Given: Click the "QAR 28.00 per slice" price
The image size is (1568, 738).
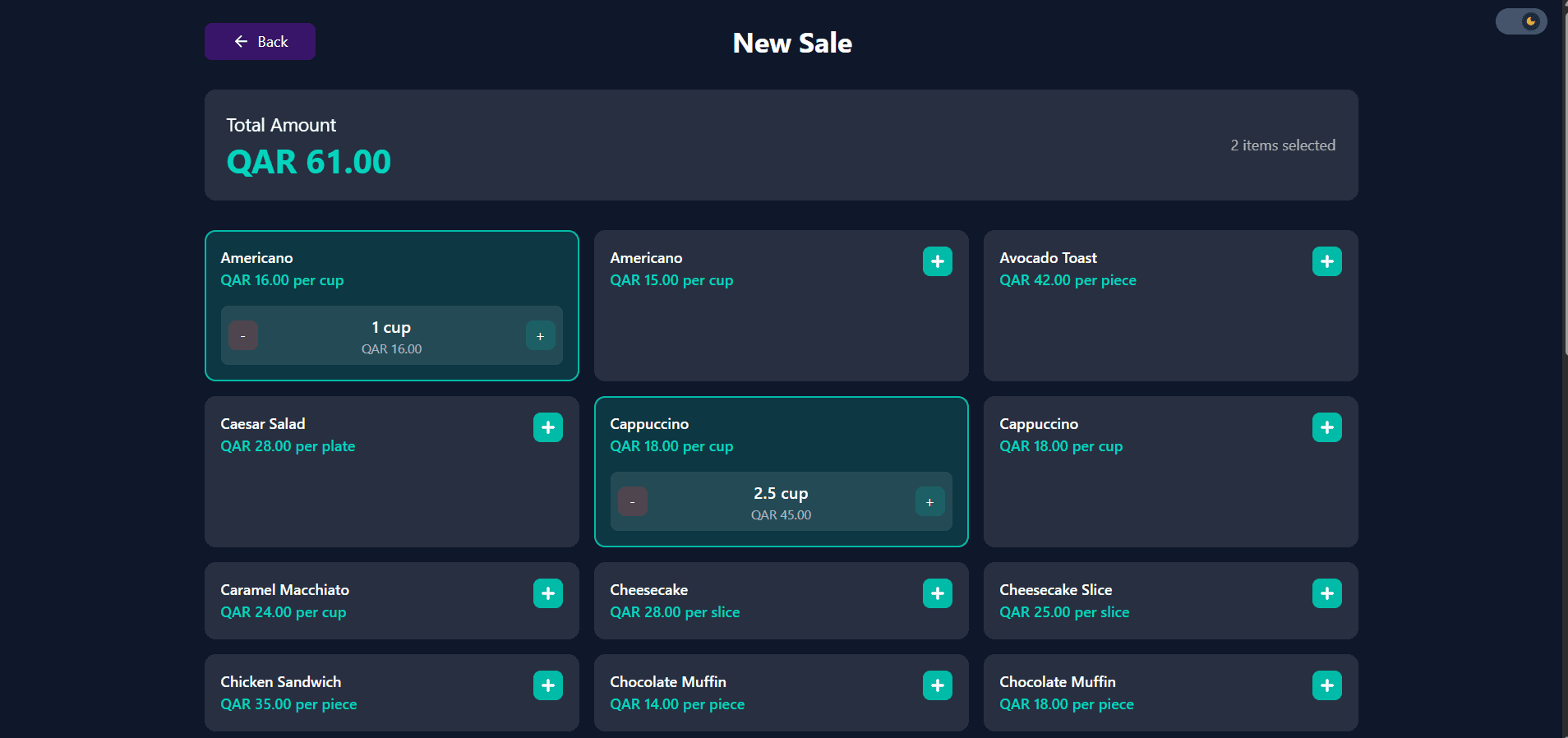Looking at the screenshot, I should (675, 612).
